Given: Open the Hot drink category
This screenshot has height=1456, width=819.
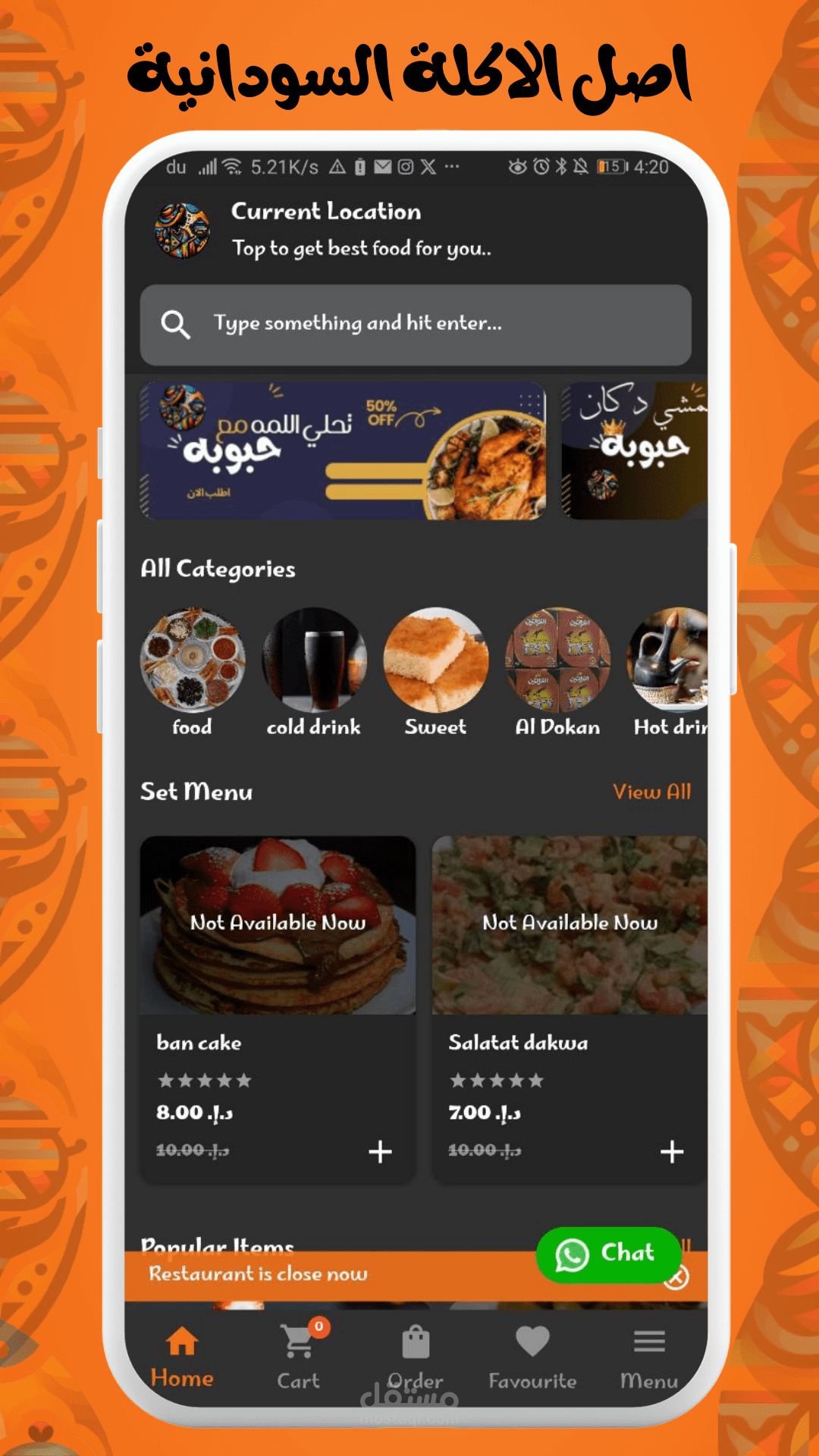Looking at the screenshot, I should [669, 673].
